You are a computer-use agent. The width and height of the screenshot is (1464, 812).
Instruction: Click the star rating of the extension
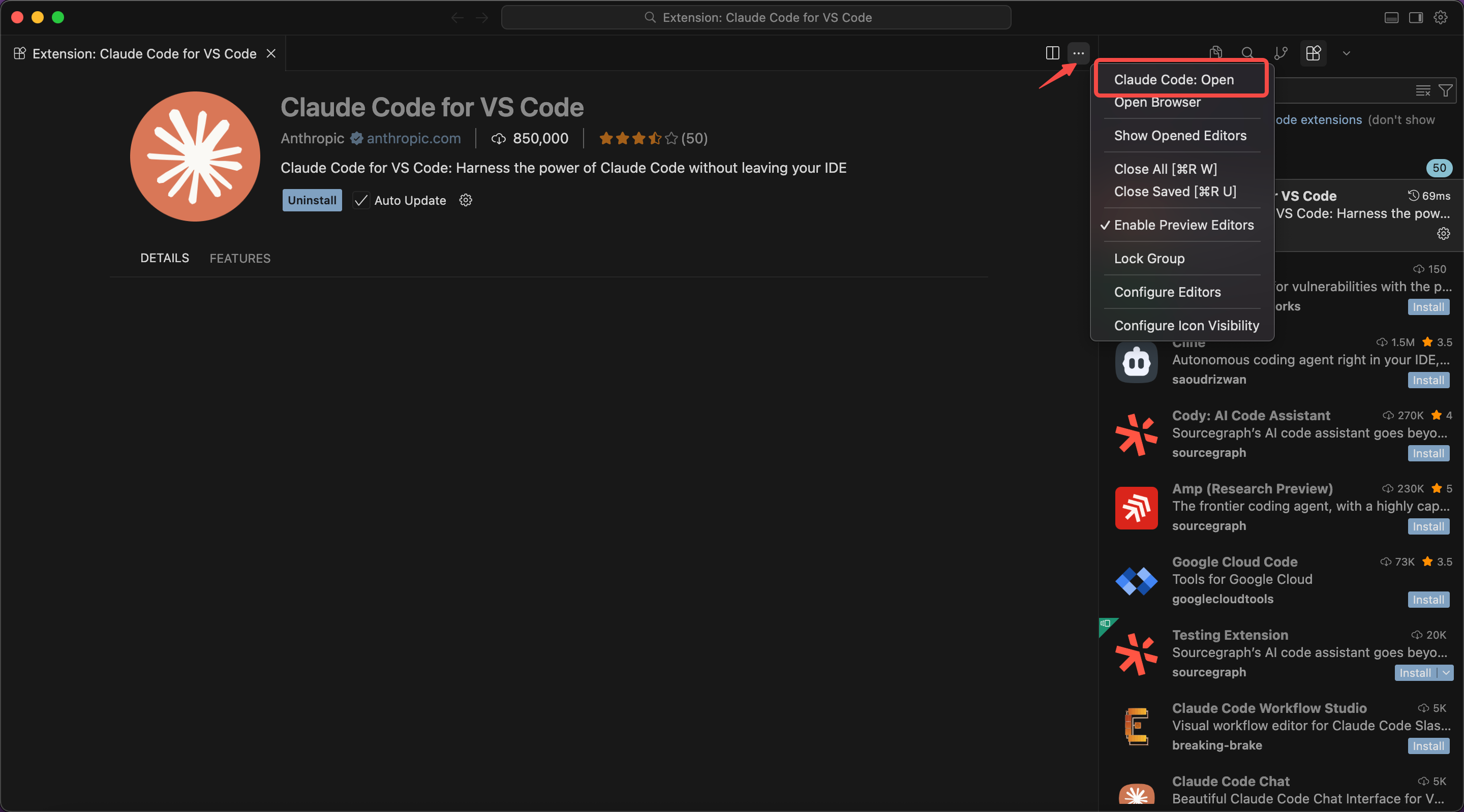tap(638, 138)
